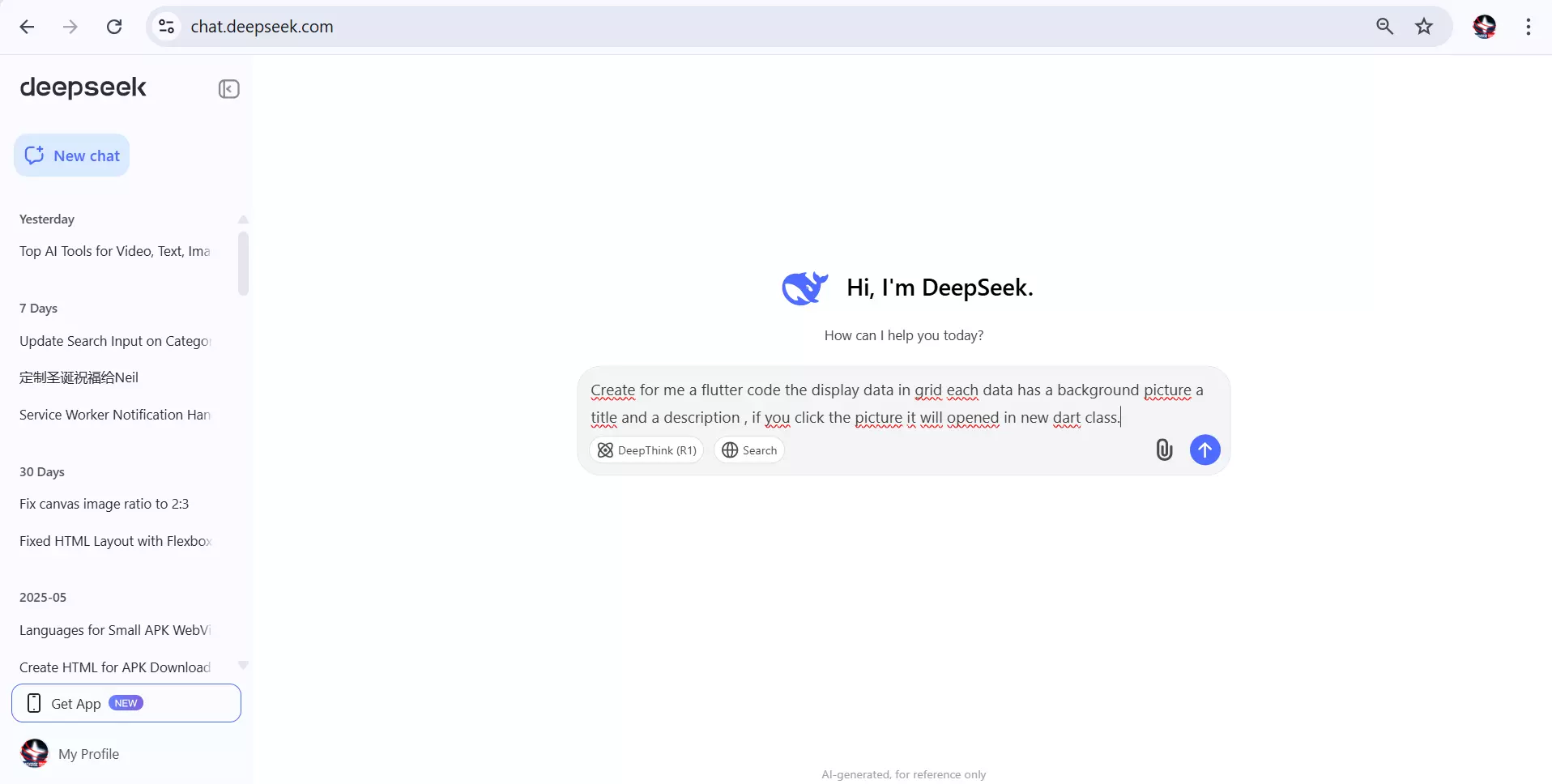The image size is (1552, 784).
Task: Click the chat history scroll down arrow
Action: [x=243, y=665]
